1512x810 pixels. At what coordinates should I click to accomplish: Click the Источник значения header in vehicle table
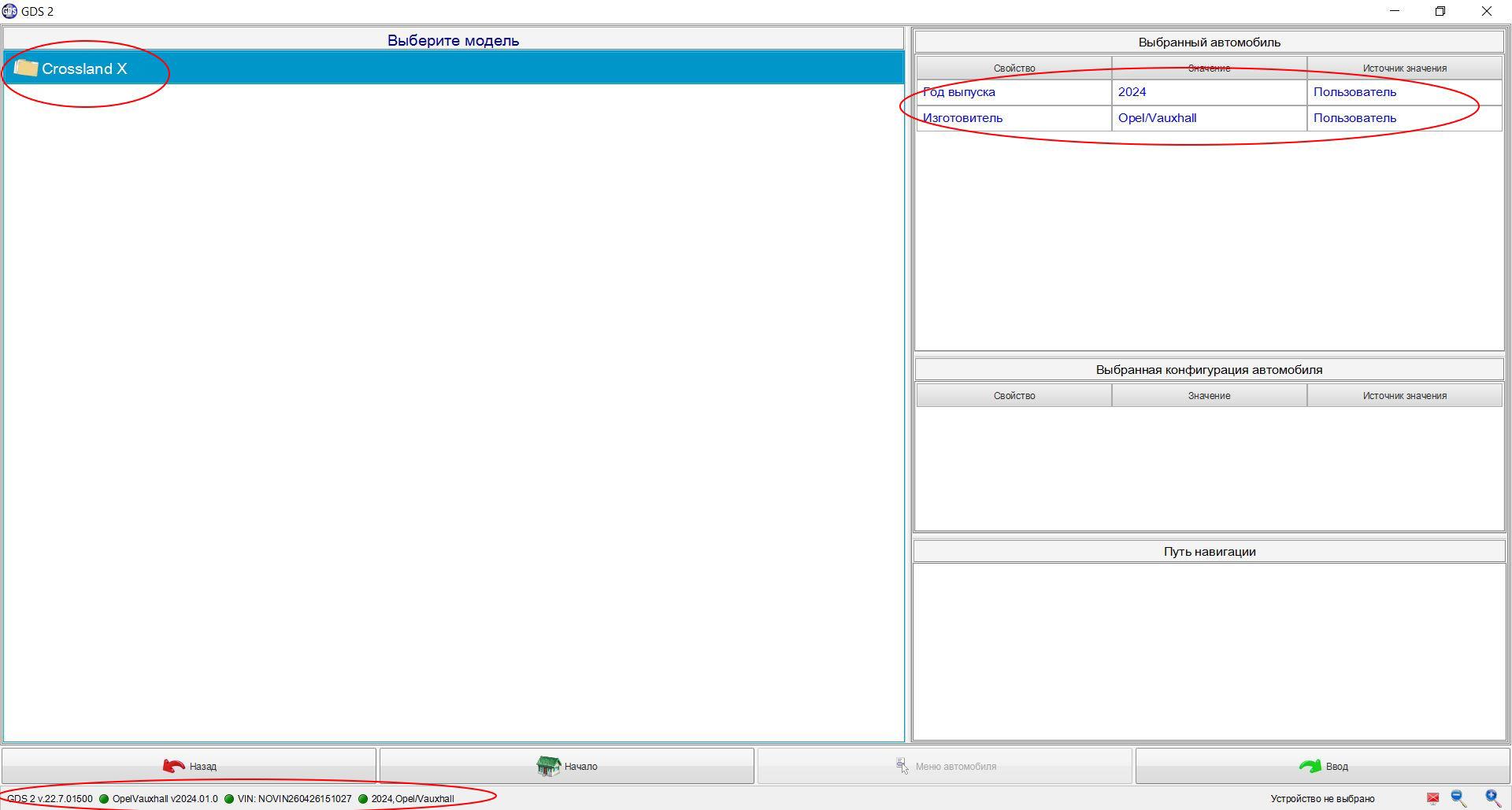pos(1404,68)
